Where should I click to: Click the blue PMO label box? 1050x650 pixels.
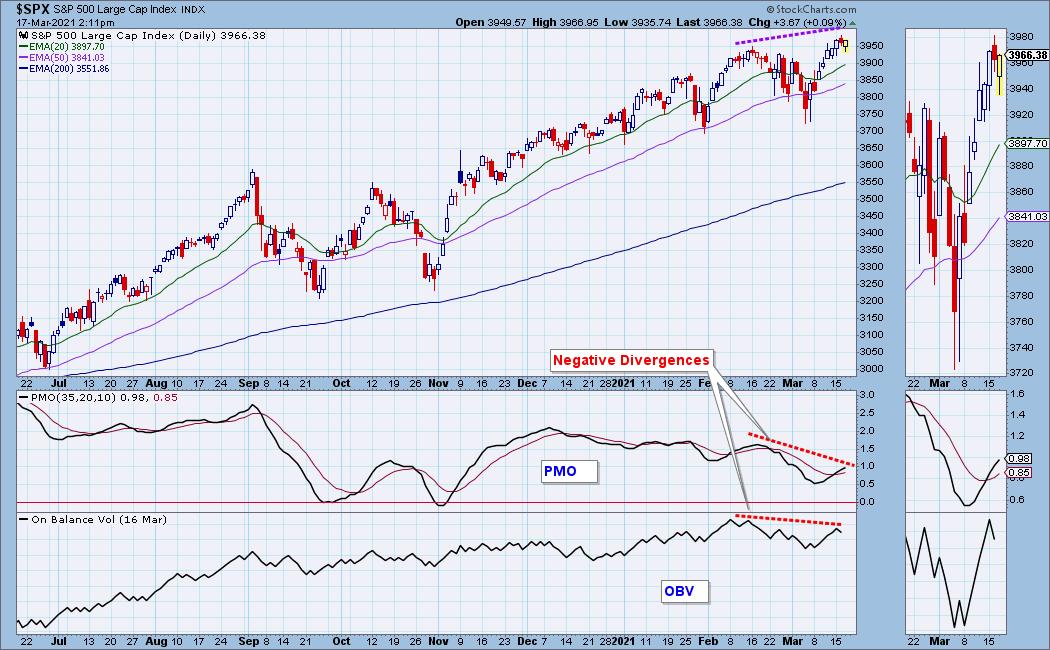point(569,471)
